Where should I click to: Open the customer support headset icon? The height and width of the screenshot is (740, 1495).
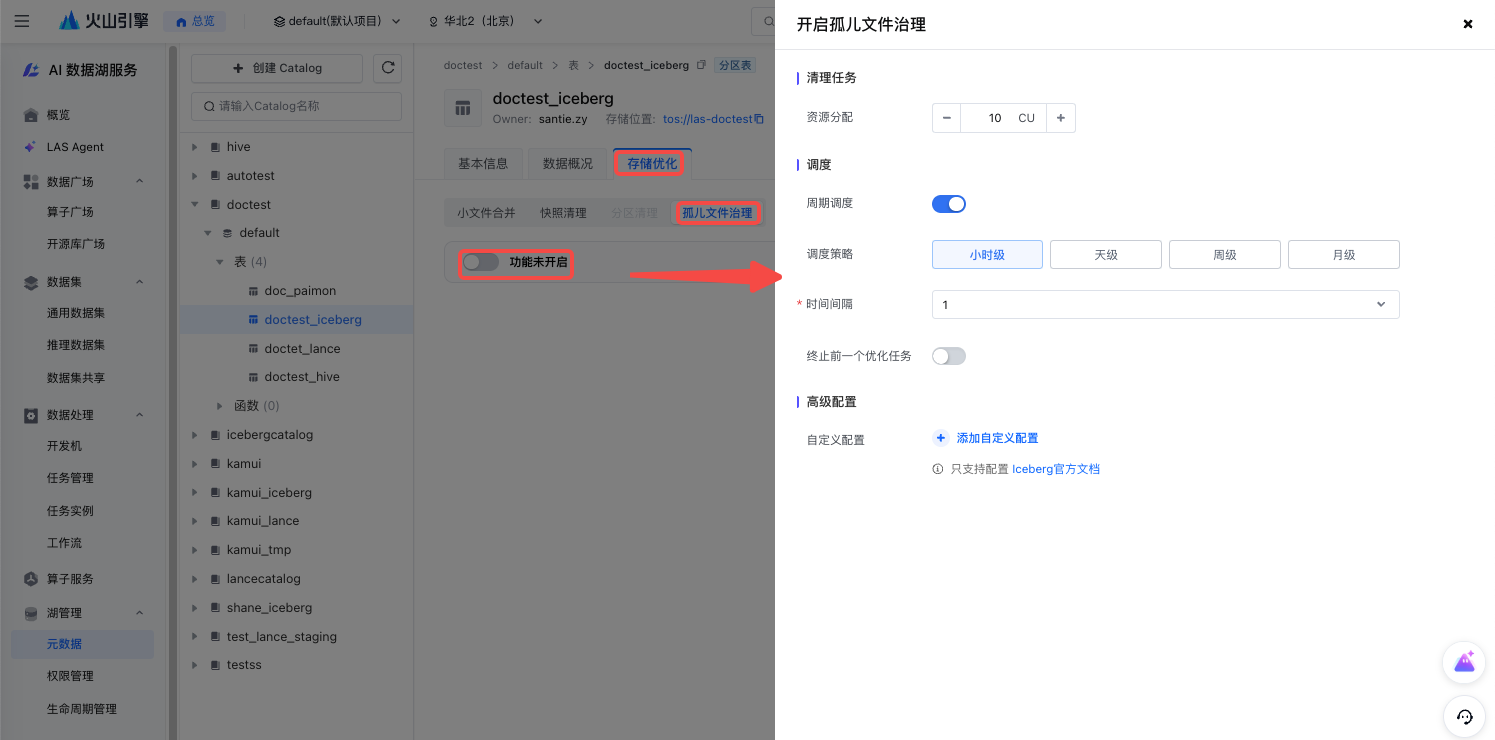coord(1465,717)
